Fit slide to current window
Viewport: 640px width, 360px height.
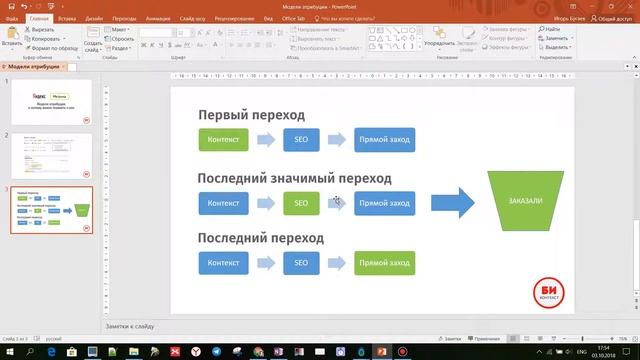coord(635,339)
